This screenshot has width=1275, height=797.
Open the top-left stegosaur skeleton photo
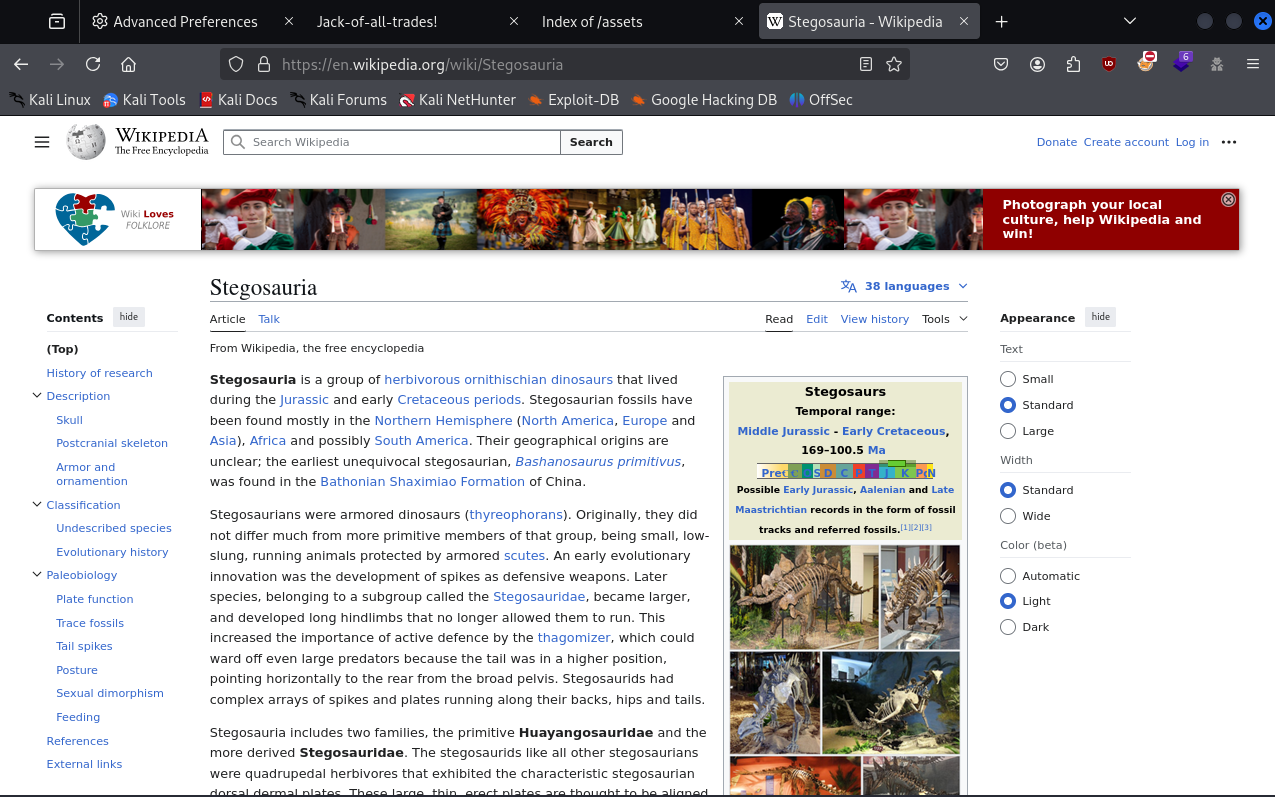coord(804,597)
